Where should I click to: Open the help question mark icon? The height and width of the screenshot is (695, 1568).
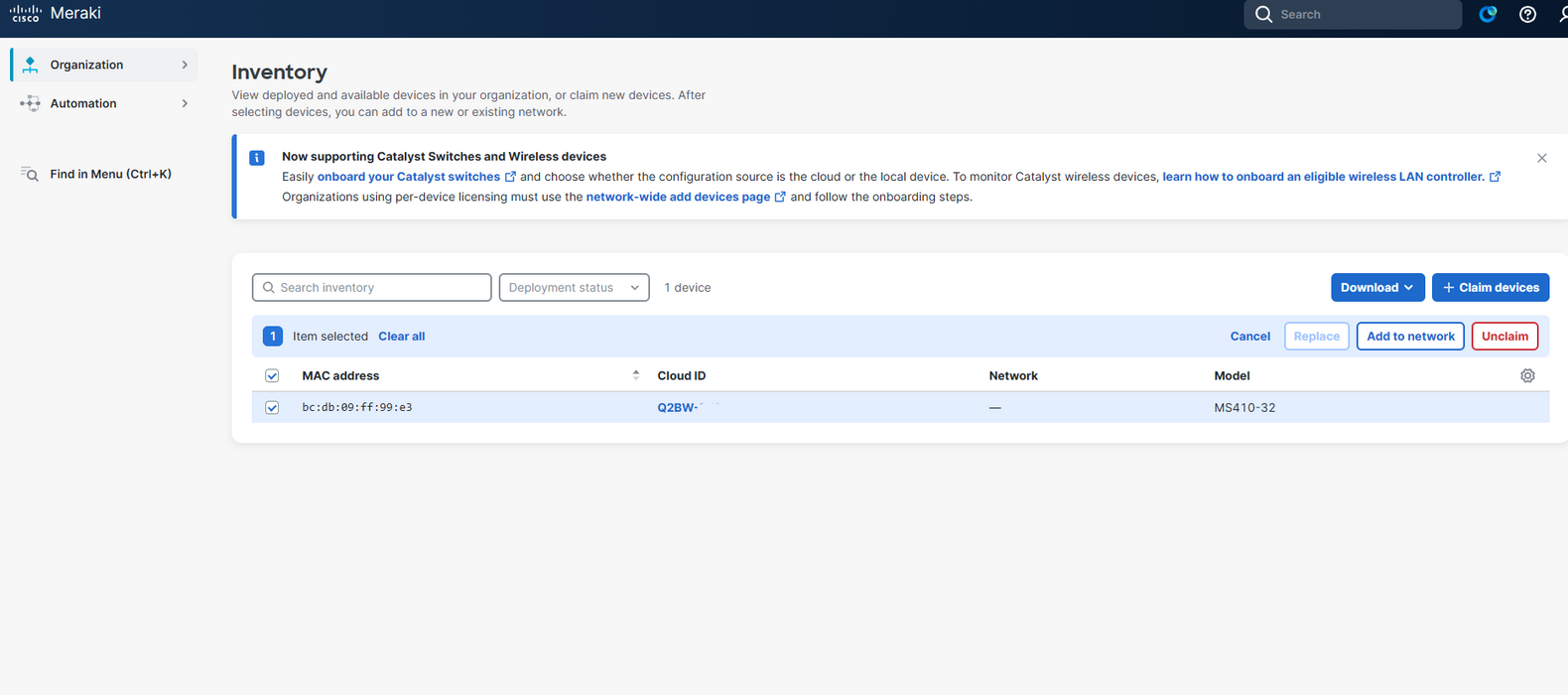click(x=1527, y=14)
